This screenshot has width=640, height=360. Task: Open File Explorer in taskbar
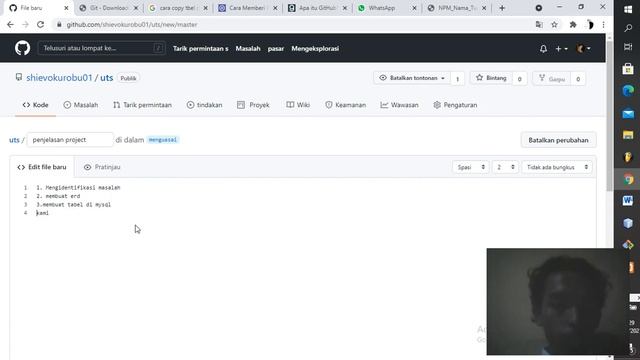628,135
